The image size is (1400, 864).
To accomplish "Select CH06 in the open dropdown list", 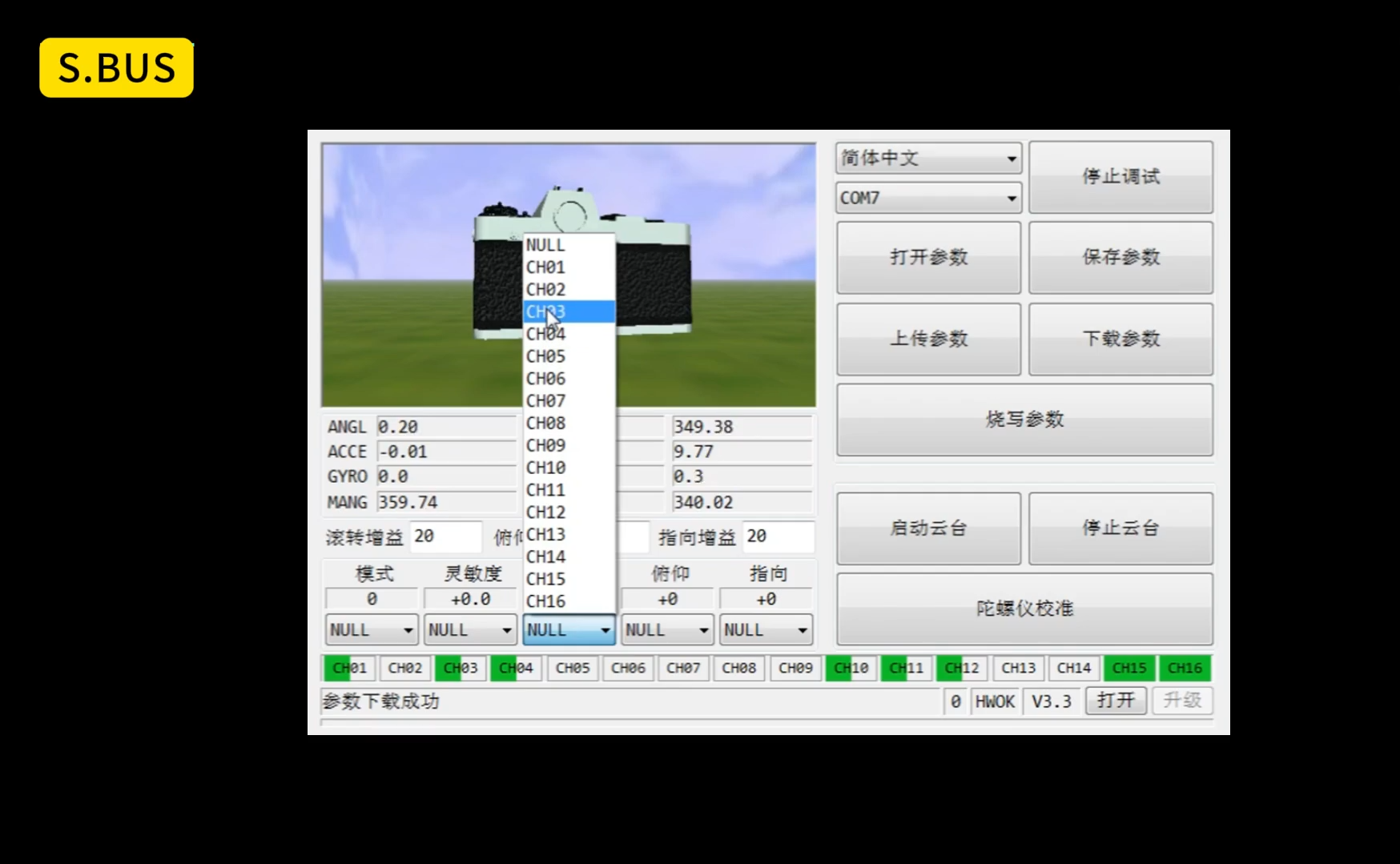I will click(x=569, y=379).
